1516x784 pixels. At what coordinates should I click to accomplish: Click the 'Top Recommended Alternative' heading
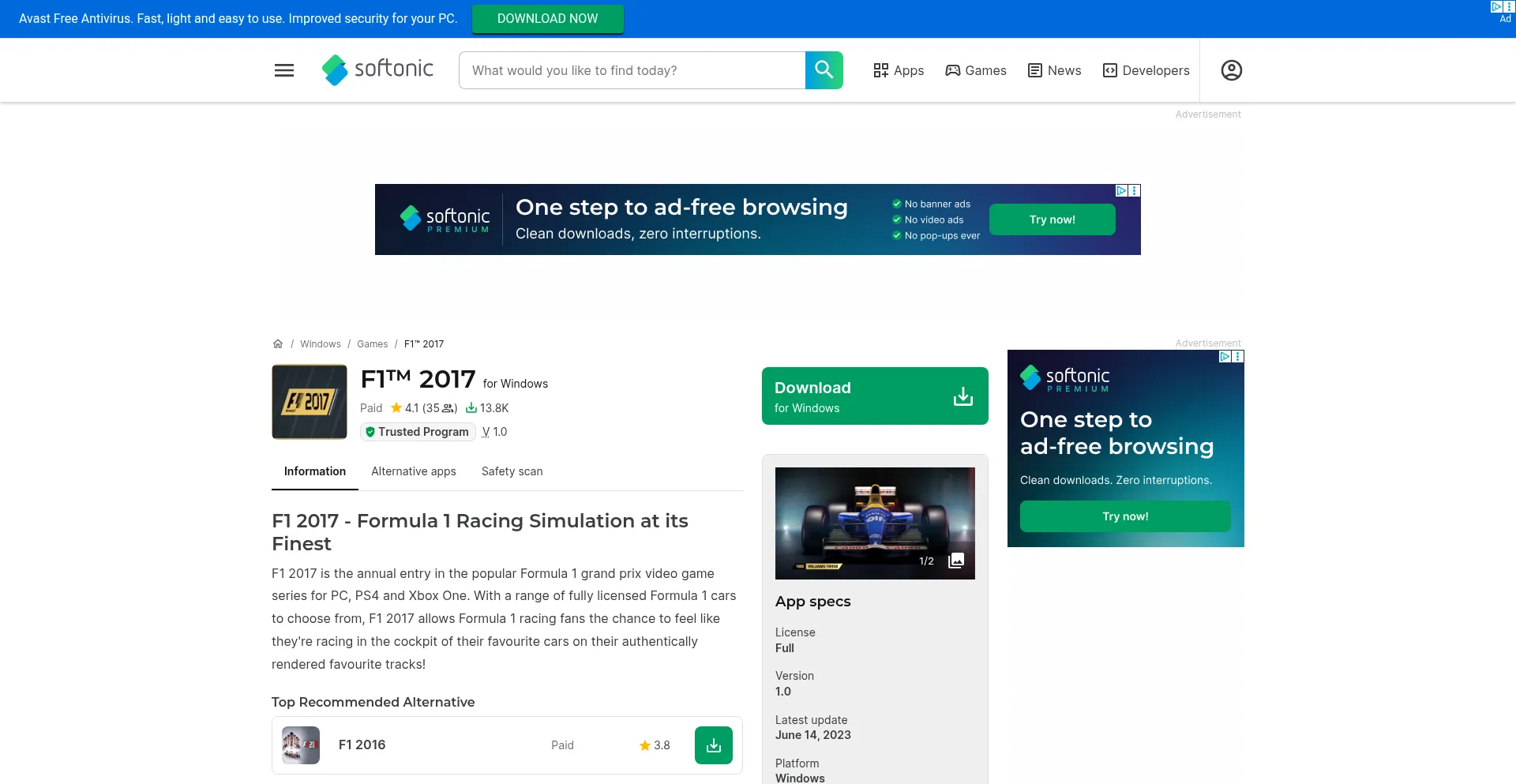(373, 702)
